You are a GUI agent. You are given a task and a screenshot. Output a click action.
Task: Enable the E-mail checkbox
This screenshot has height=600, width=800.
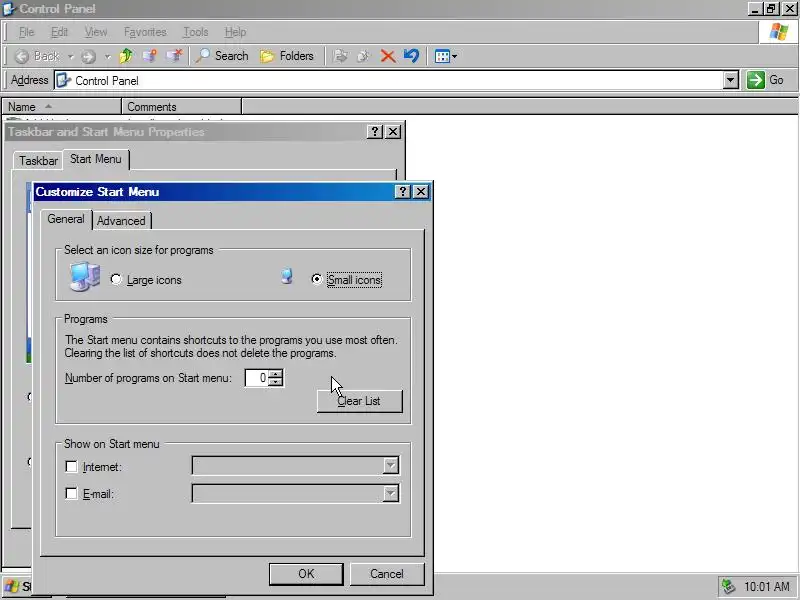click(x=71, y=494)
